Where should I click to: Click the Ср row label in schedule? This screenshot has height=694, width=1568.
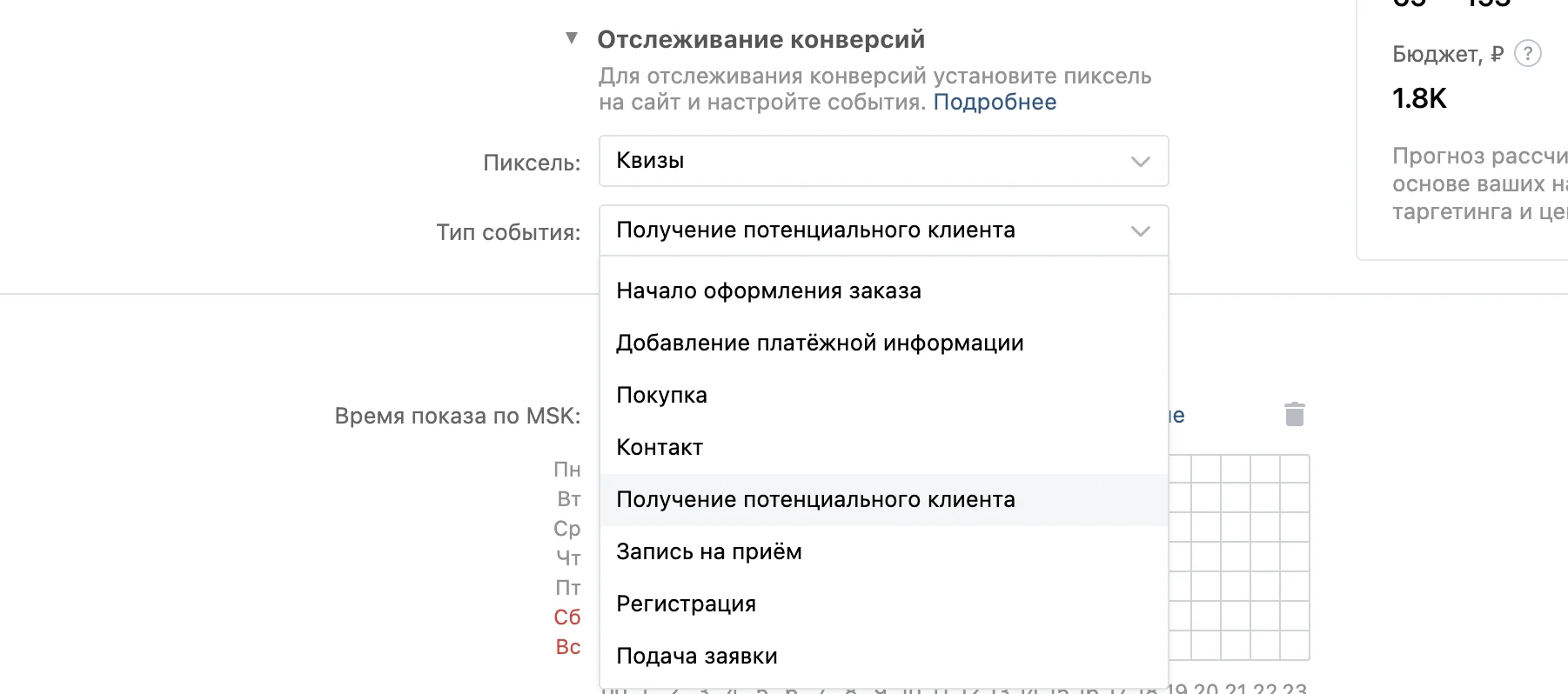pos(567,529)
